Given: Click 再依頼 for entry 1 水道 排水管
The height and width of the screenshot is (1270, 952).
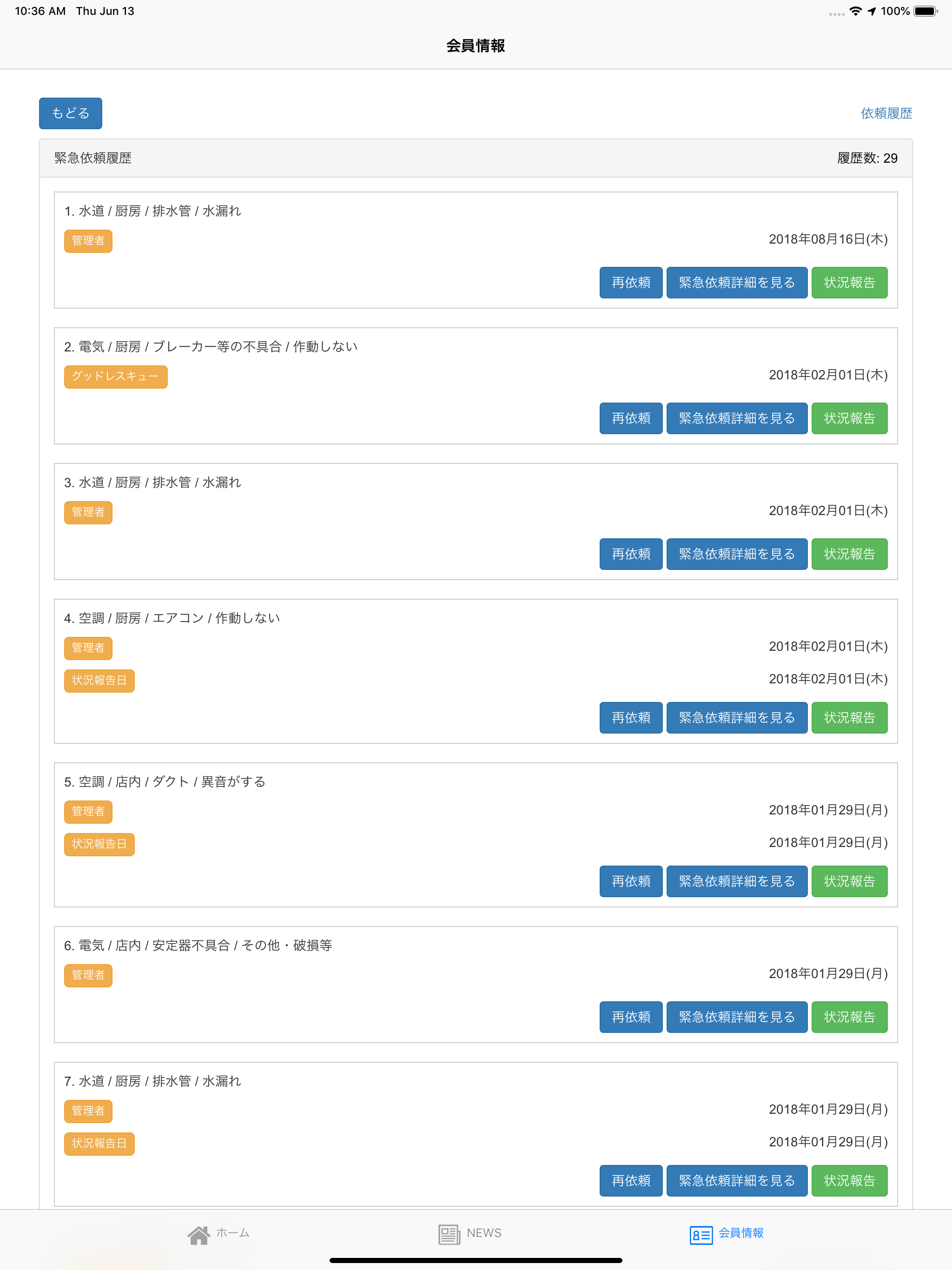Looking at the screenshot, I should click(x=631, y=283).
